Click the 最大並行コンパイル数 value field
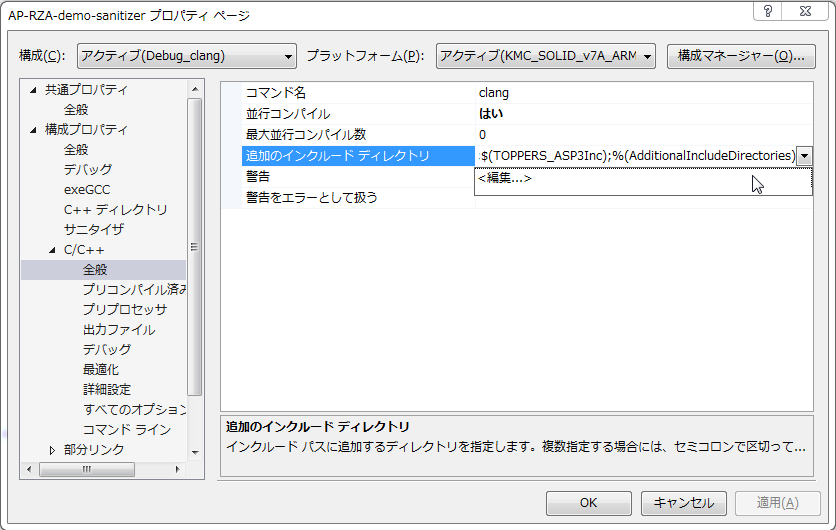Image resolution: width=836 pixels, height=530 pixels. 640,135
